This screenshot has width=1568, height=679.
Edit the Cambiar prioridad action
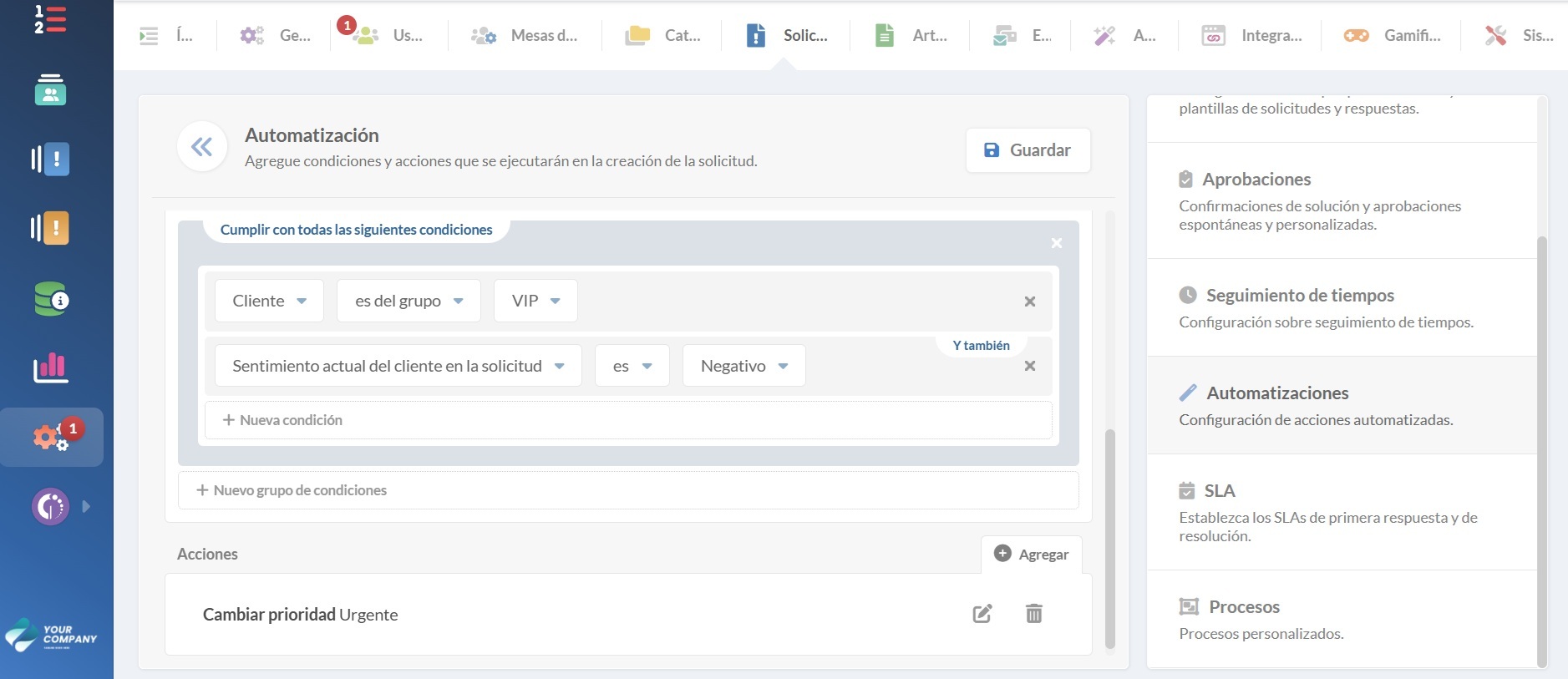click(982, 614)
